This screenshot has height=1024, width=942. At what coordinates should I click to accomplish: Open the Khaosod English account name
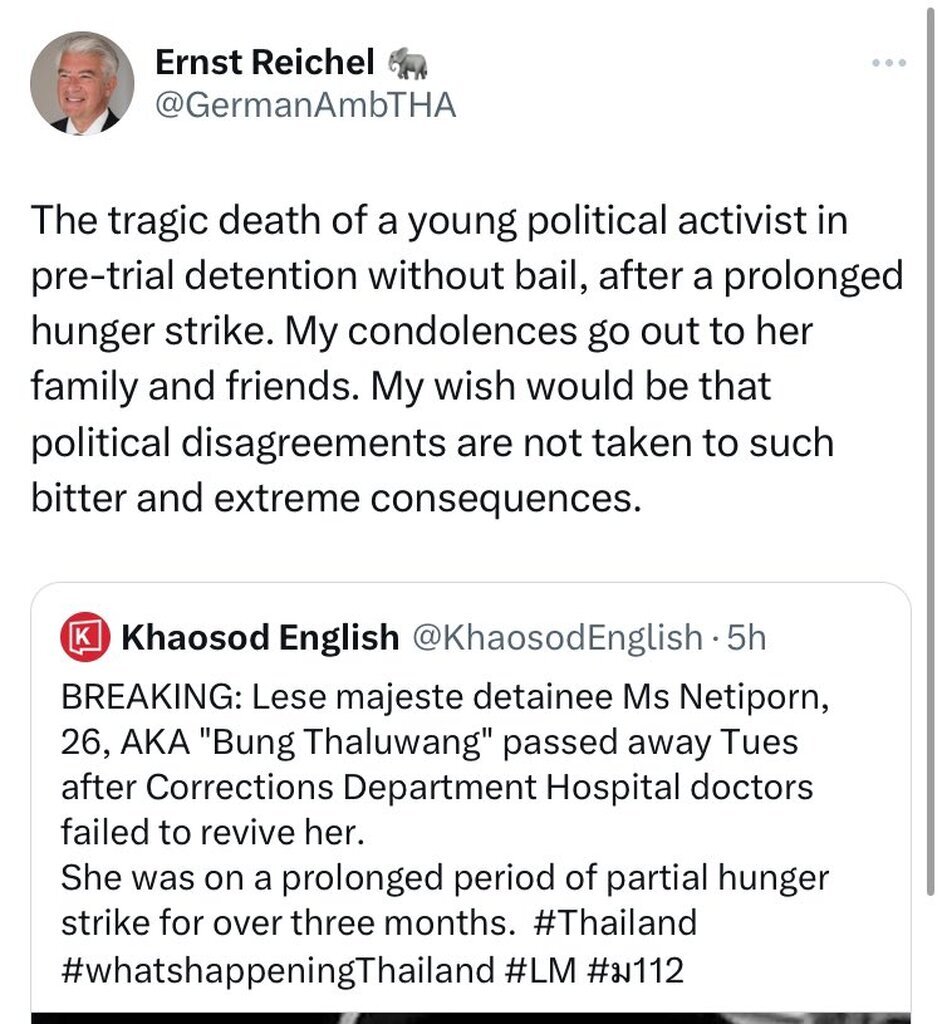(x=259, y=637)
